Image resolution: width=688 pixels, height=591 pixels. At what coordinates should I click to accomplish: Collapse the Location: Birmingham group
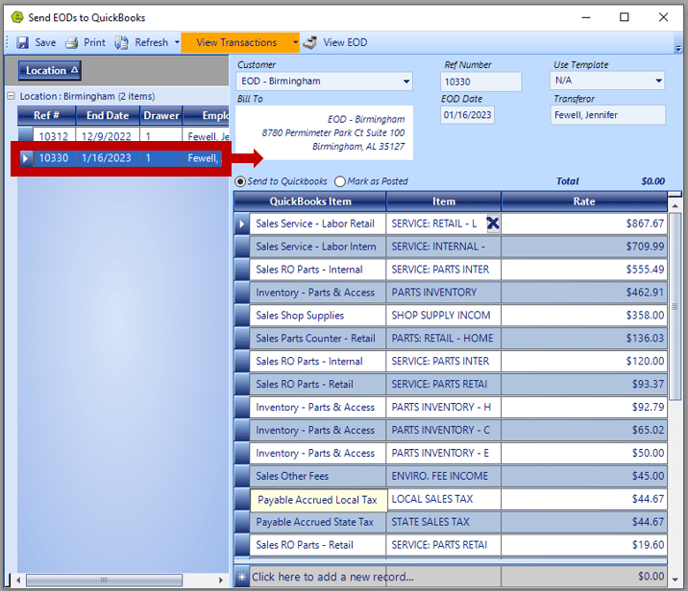point(11,96)
